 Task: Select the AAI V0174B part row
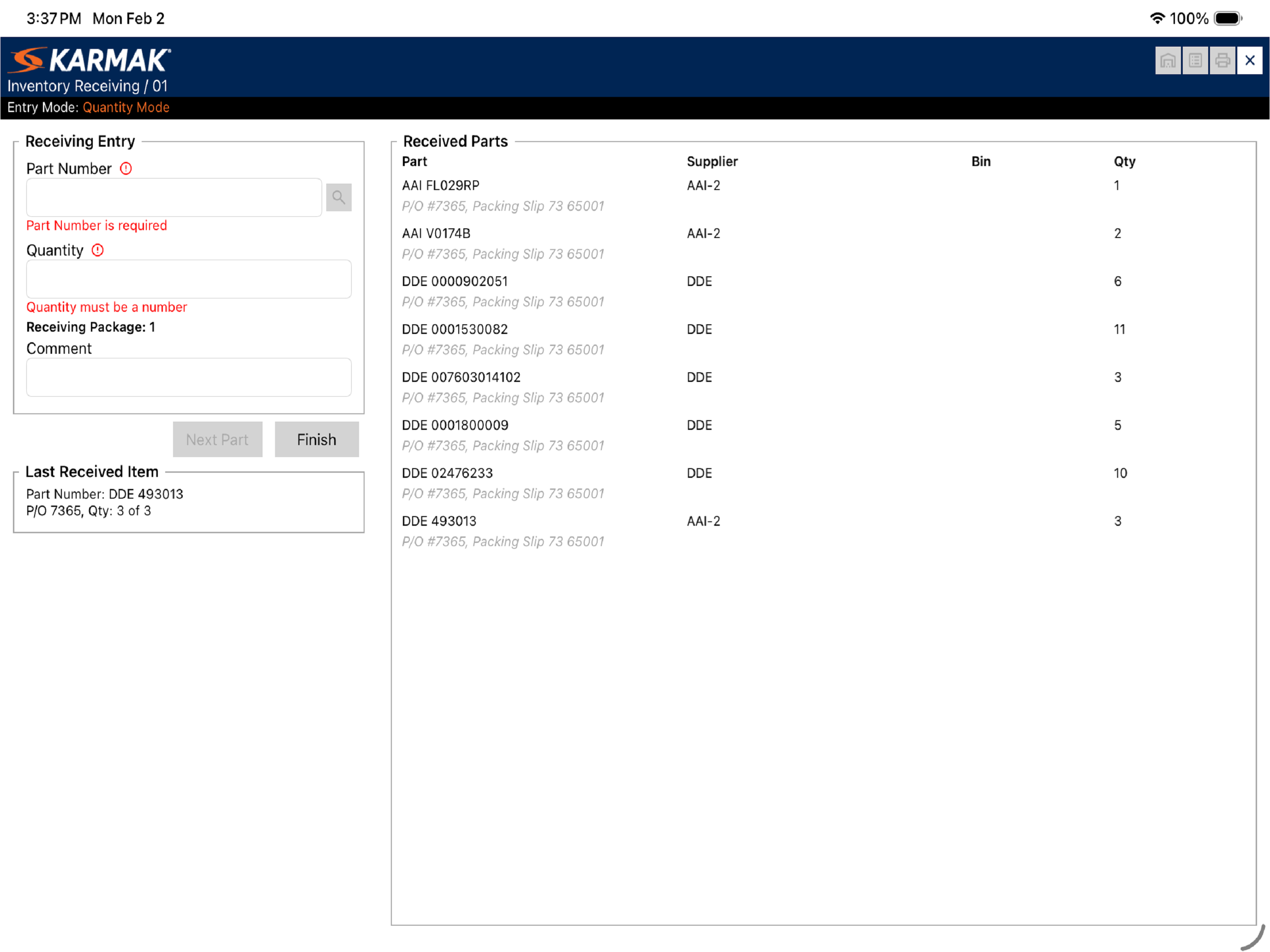coord(823,244)
